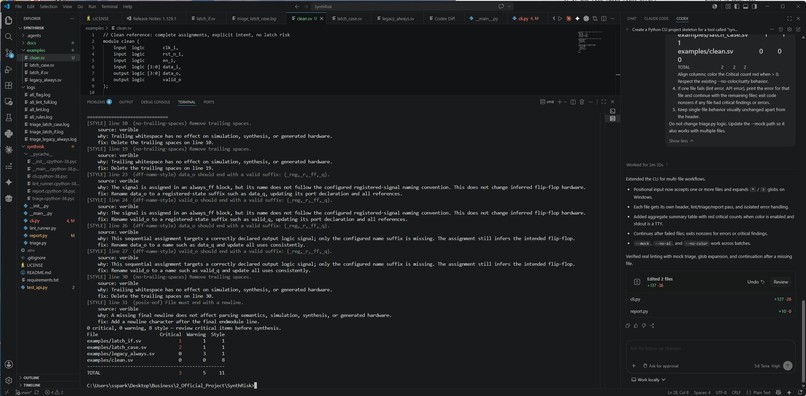
Task: Toggle the primary side bar layout
Action: [738, 7]
